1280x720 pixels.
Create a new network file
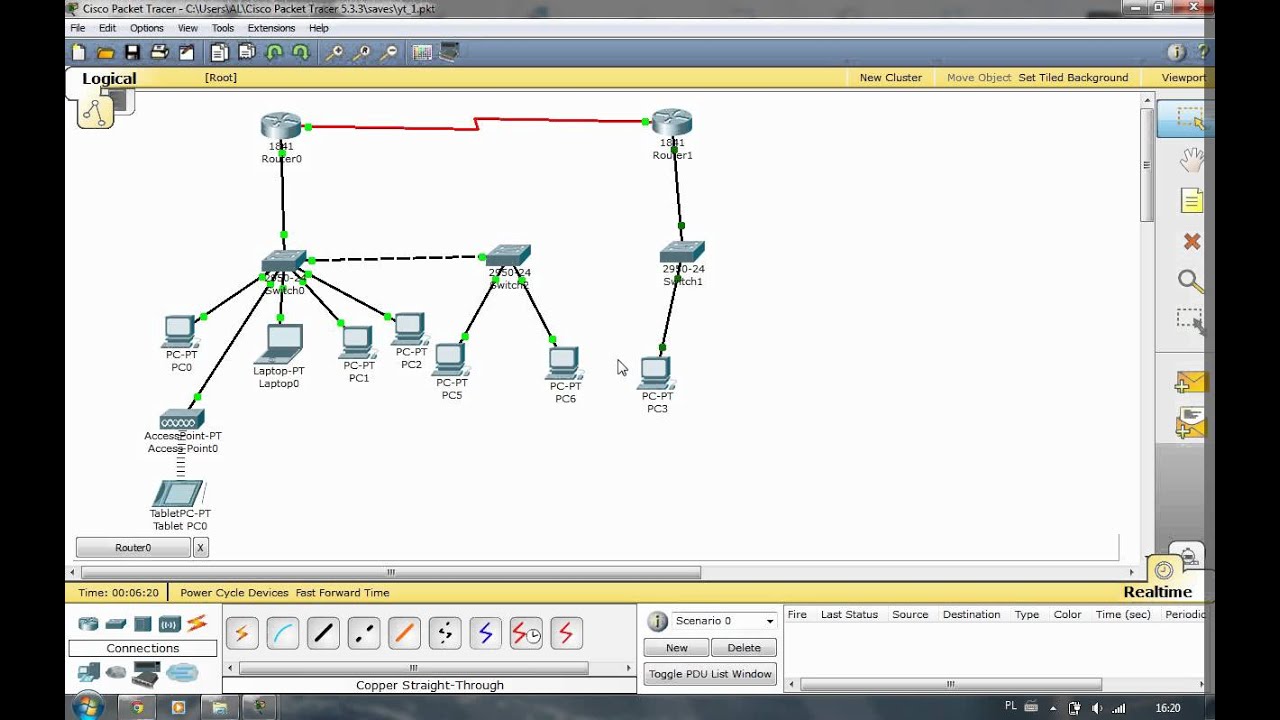79,52
